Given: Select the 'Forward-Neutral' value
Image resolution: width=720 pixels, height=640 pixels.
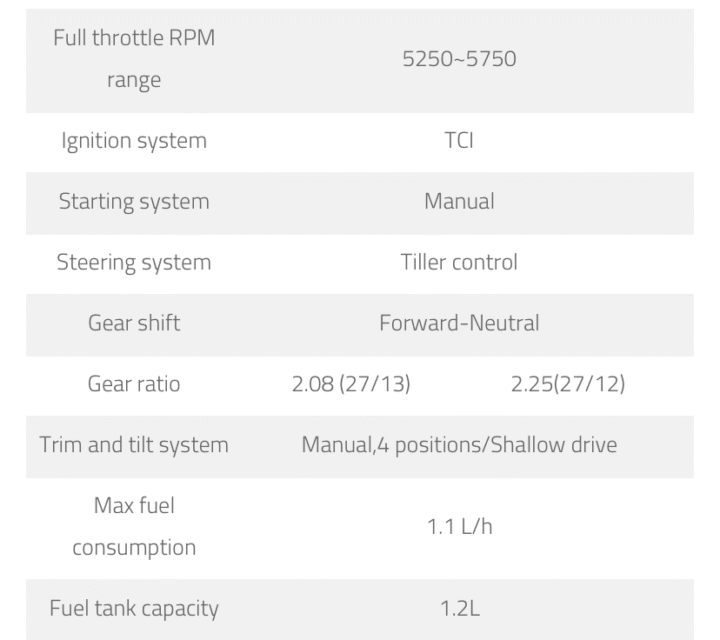Looking at the screenshot, I should [x=459, y=323].
